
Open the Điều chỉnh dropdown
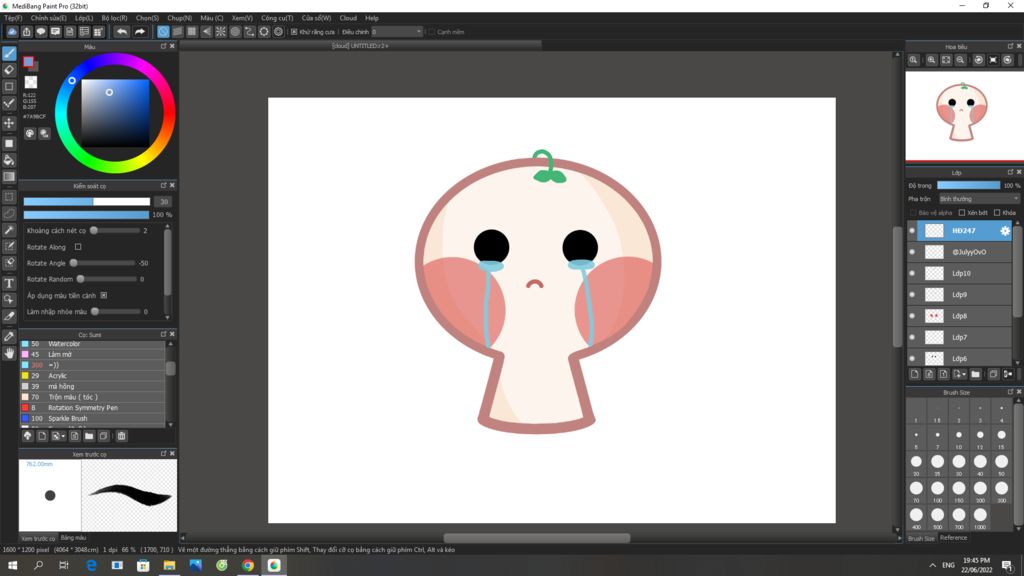(397, 32)
